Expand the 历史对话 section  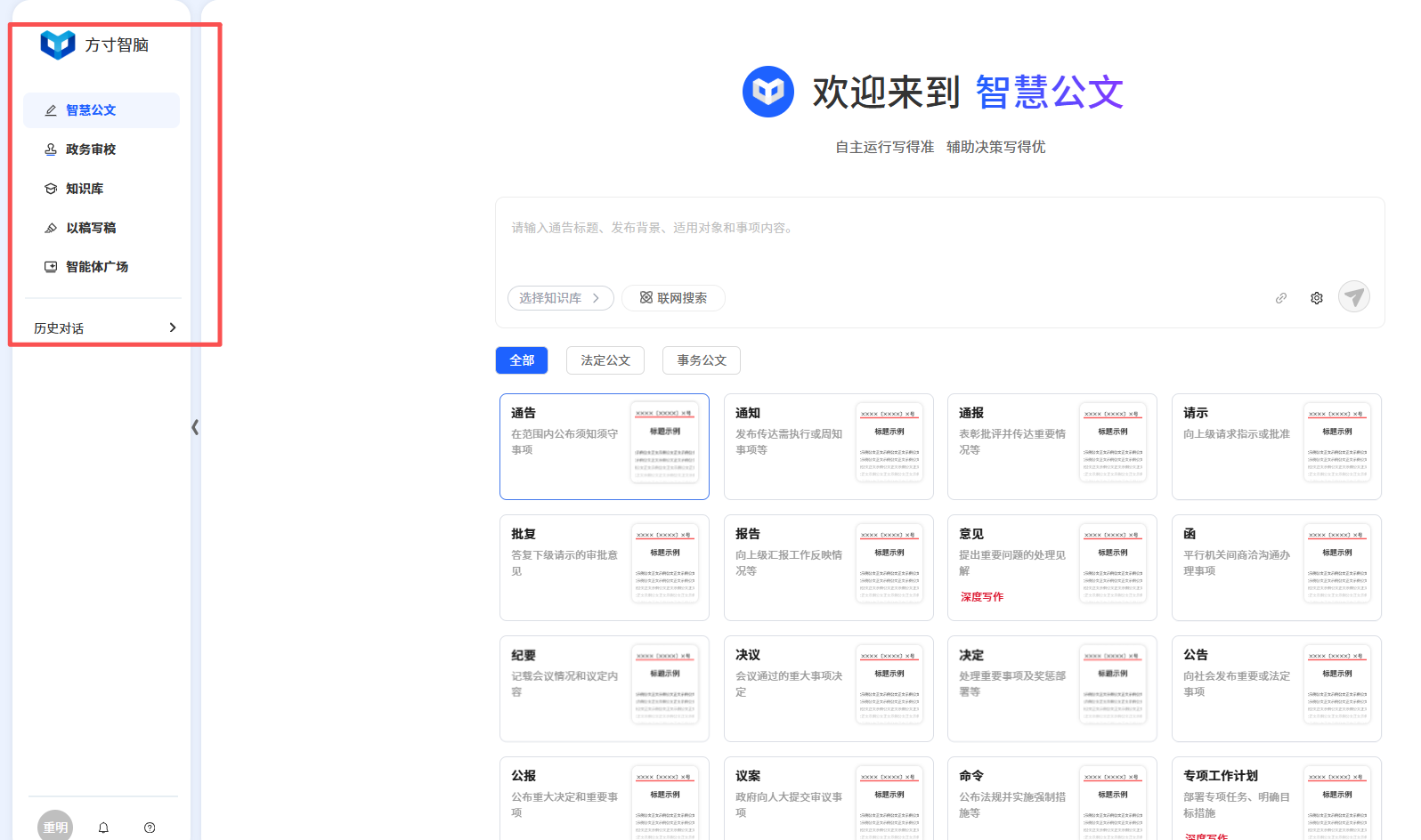point(103,328)
